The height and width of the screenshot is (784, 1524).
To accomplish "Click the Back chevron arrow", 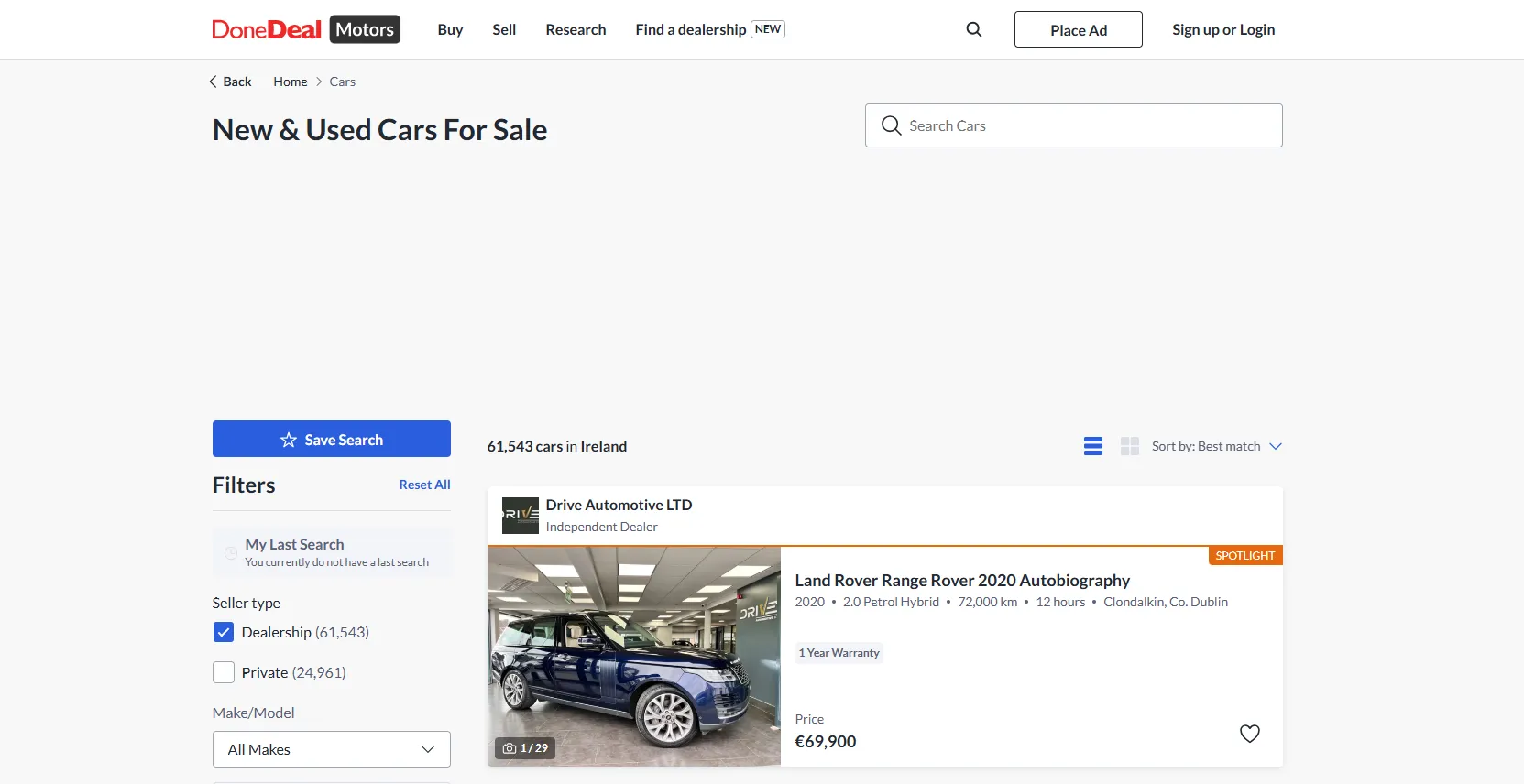I will 214,82.
